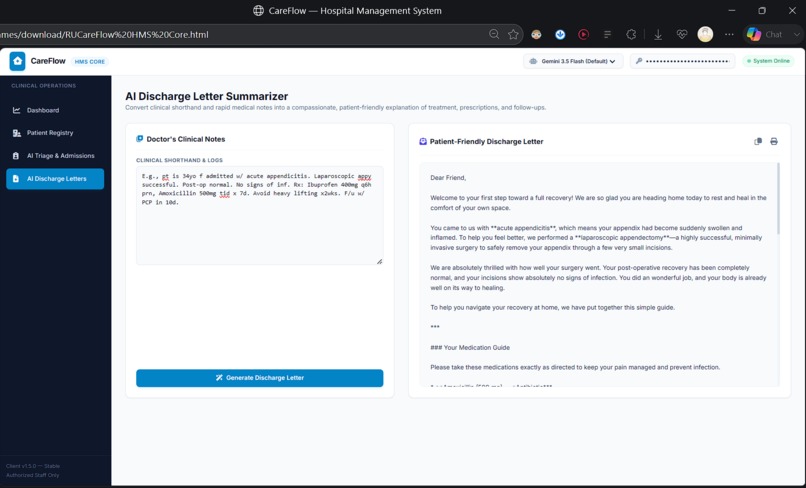Click the key icon beside API field
This screenshot has width=806, height=488.
638,61
